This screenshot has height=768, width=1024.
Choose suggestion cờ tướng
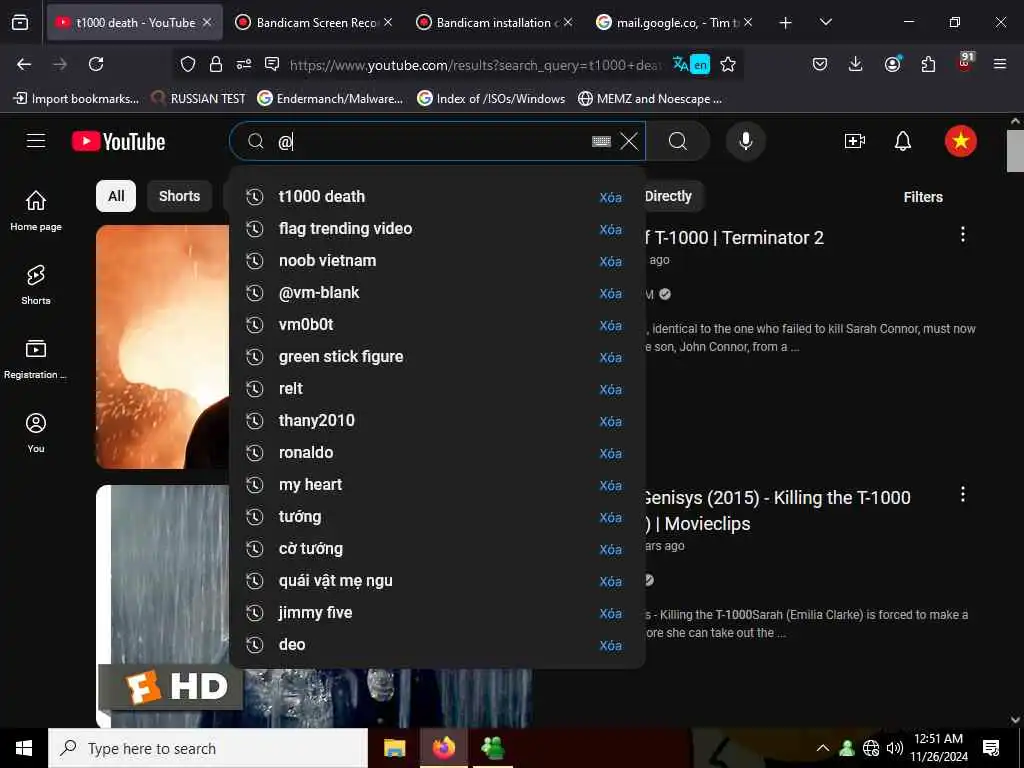tap(436, 549)
